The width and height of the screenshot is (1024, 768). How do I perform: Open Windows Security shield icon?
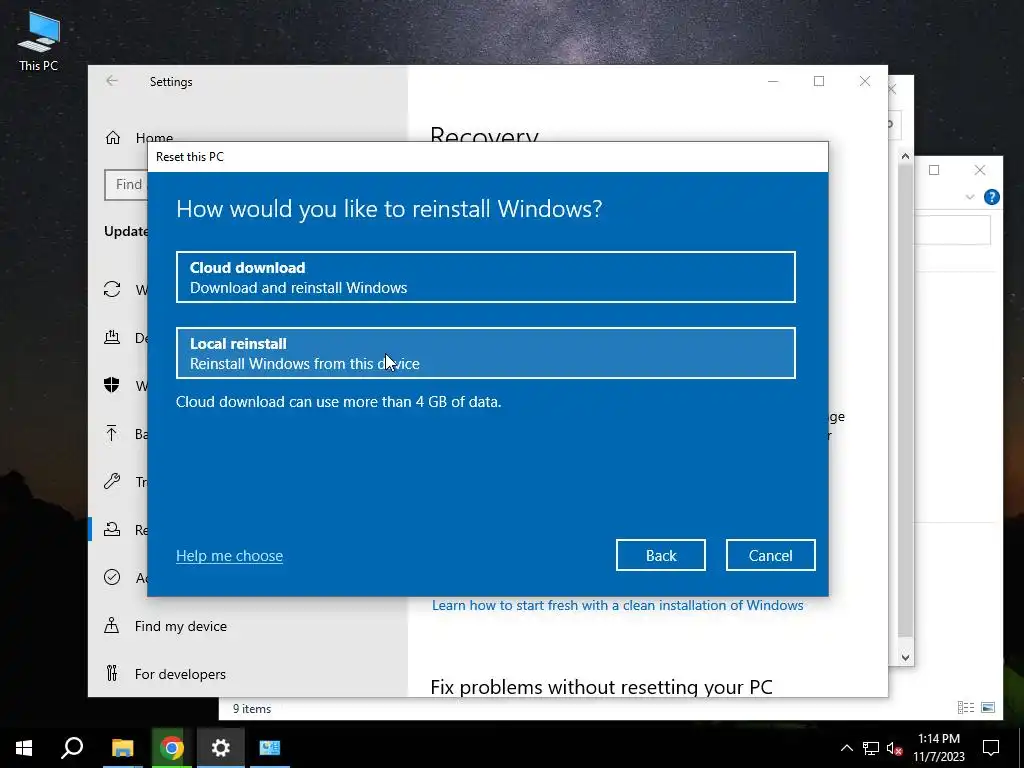(112, 385)
